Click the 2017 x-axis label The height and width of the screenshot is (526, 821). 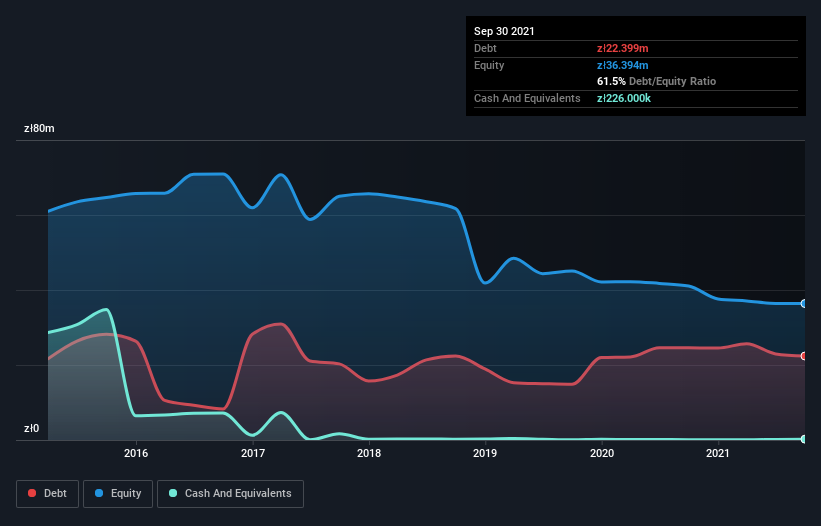(253, 453)
